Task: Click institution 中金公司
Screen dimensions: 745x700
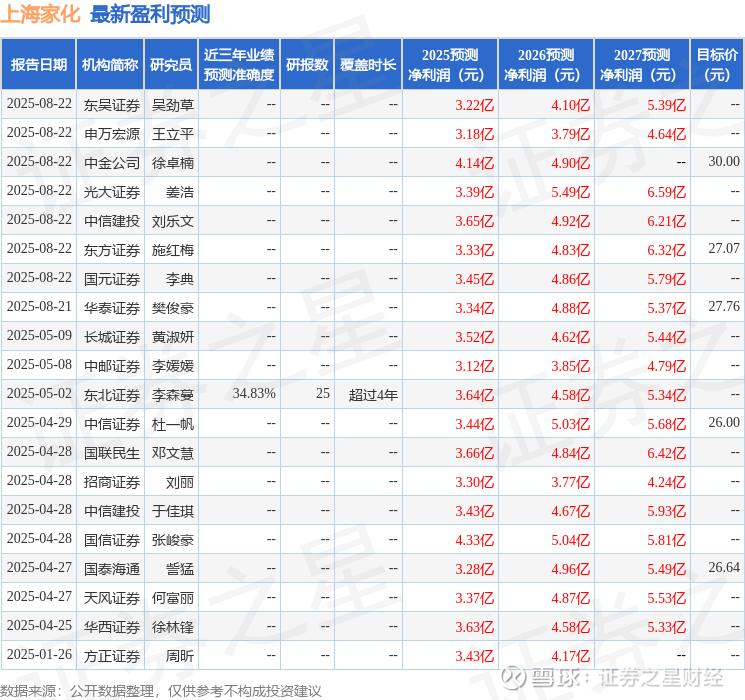Action: [112, 163]
